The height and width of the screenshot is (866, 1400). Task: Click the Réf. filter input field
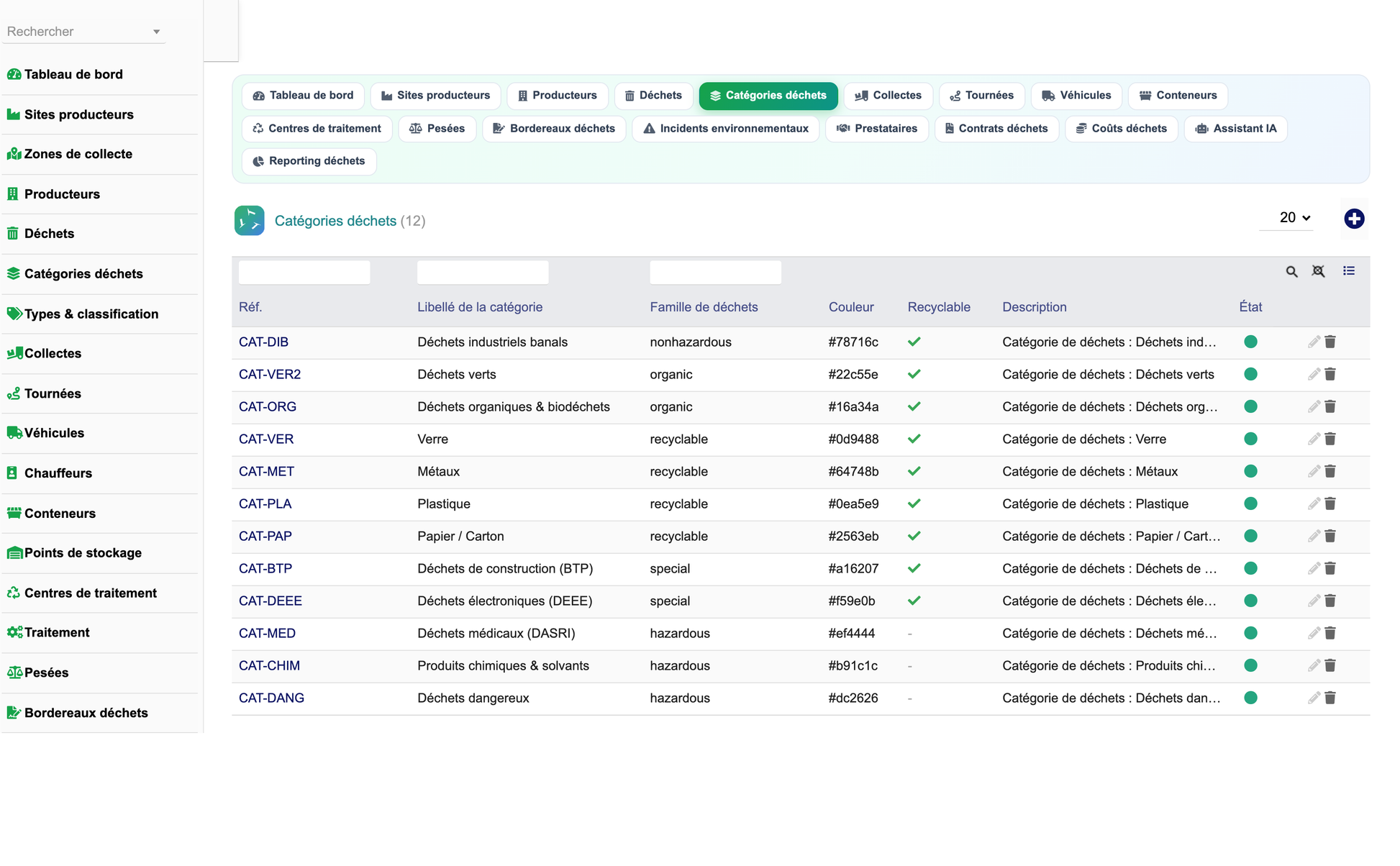click(x=304, y=273)
